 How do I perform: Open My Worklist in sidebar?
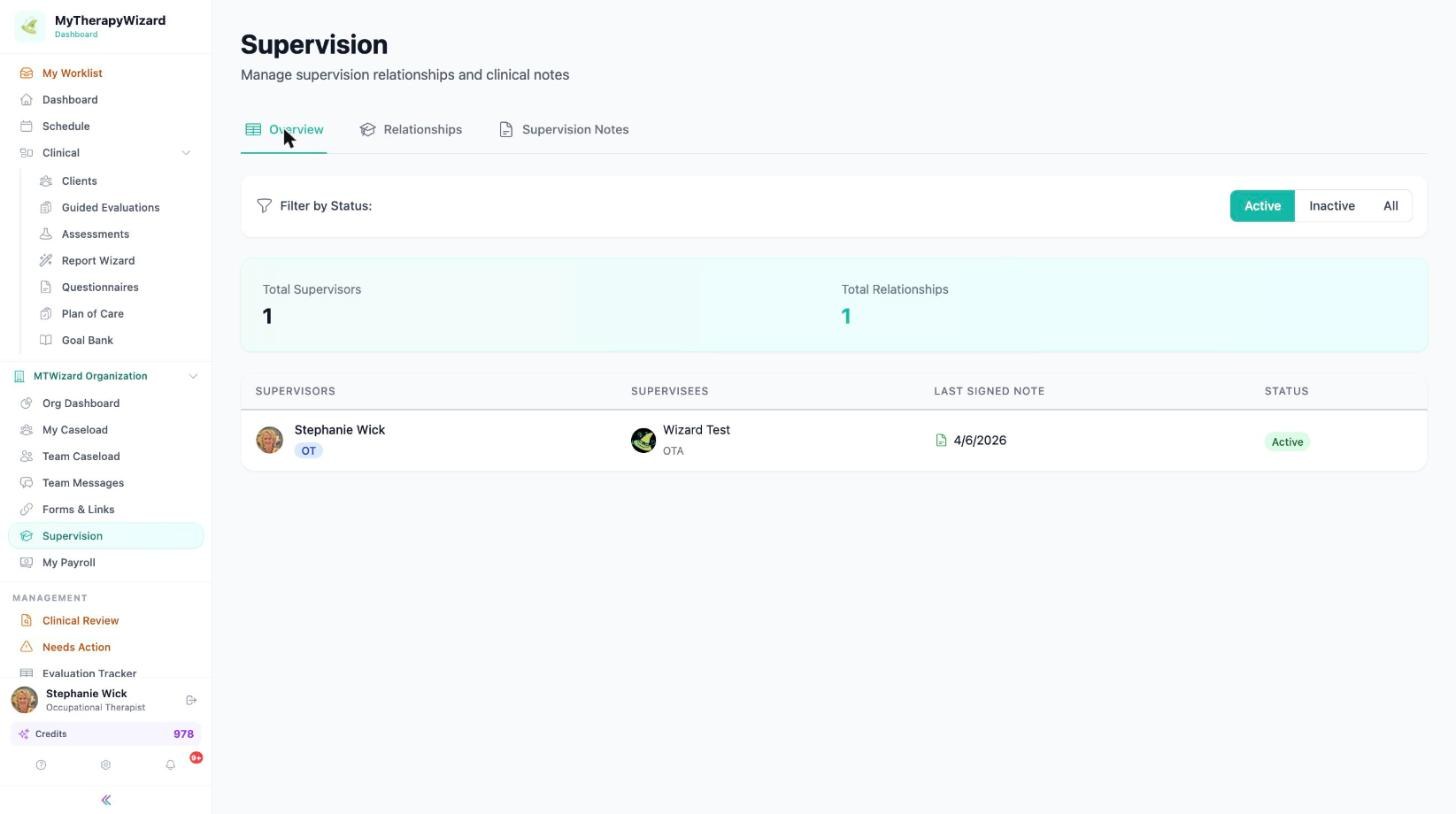pyautogui.click(x=106, y=73)
